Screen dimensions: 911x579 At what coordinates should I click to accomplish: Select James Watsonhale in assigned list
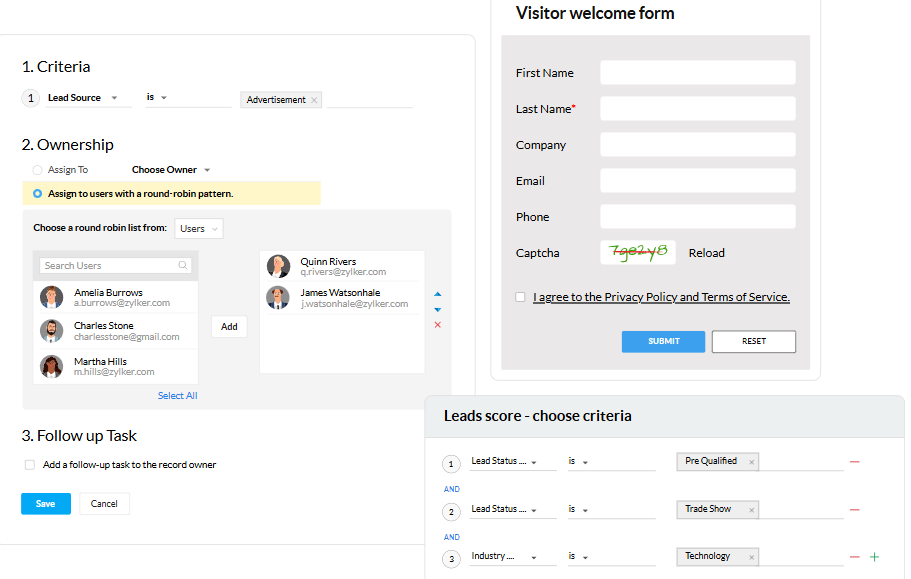coord(342,298)
